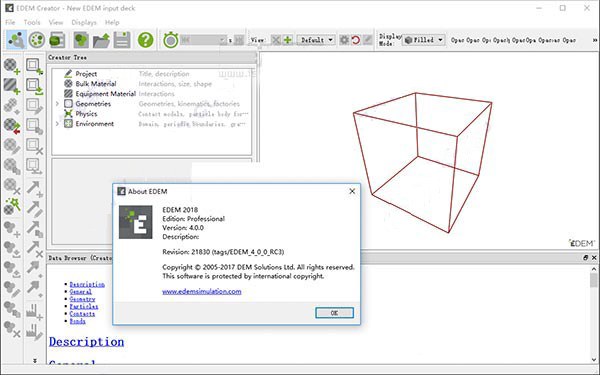Open help with the green question mark icon
This screenshot has width=600, height=375.
click(146, 40)
